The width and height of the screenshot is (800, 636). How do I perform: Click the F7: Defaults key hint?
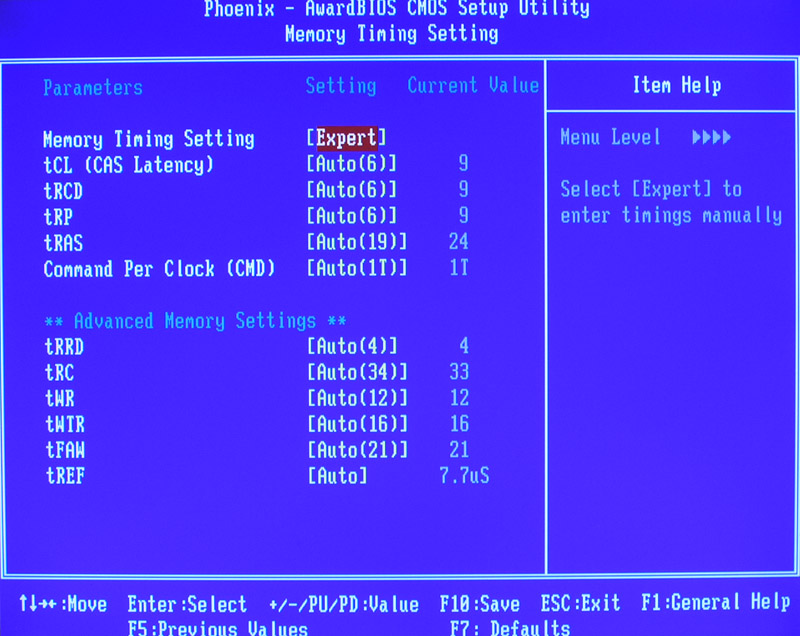[x=510, y=627]
